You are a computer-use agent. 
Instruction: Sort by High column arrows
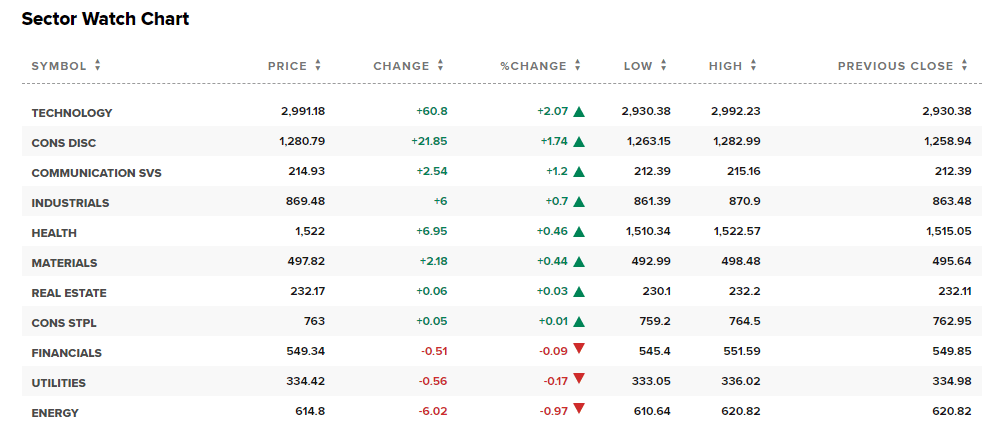[x=753, y=66]
